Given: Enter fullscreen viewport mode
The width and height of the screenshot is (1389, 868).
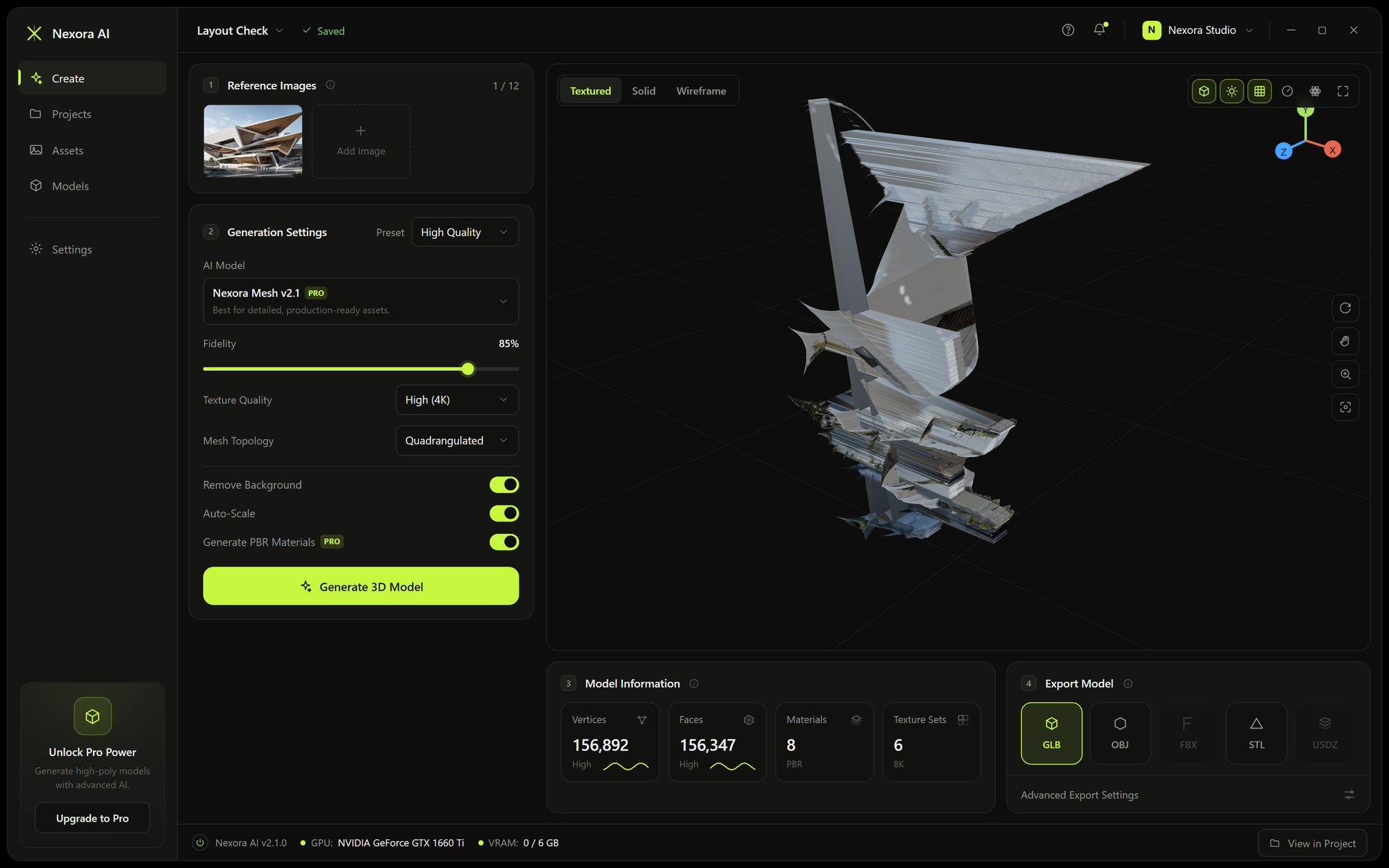Looking at the screenshot, I should click(1342, 91).
